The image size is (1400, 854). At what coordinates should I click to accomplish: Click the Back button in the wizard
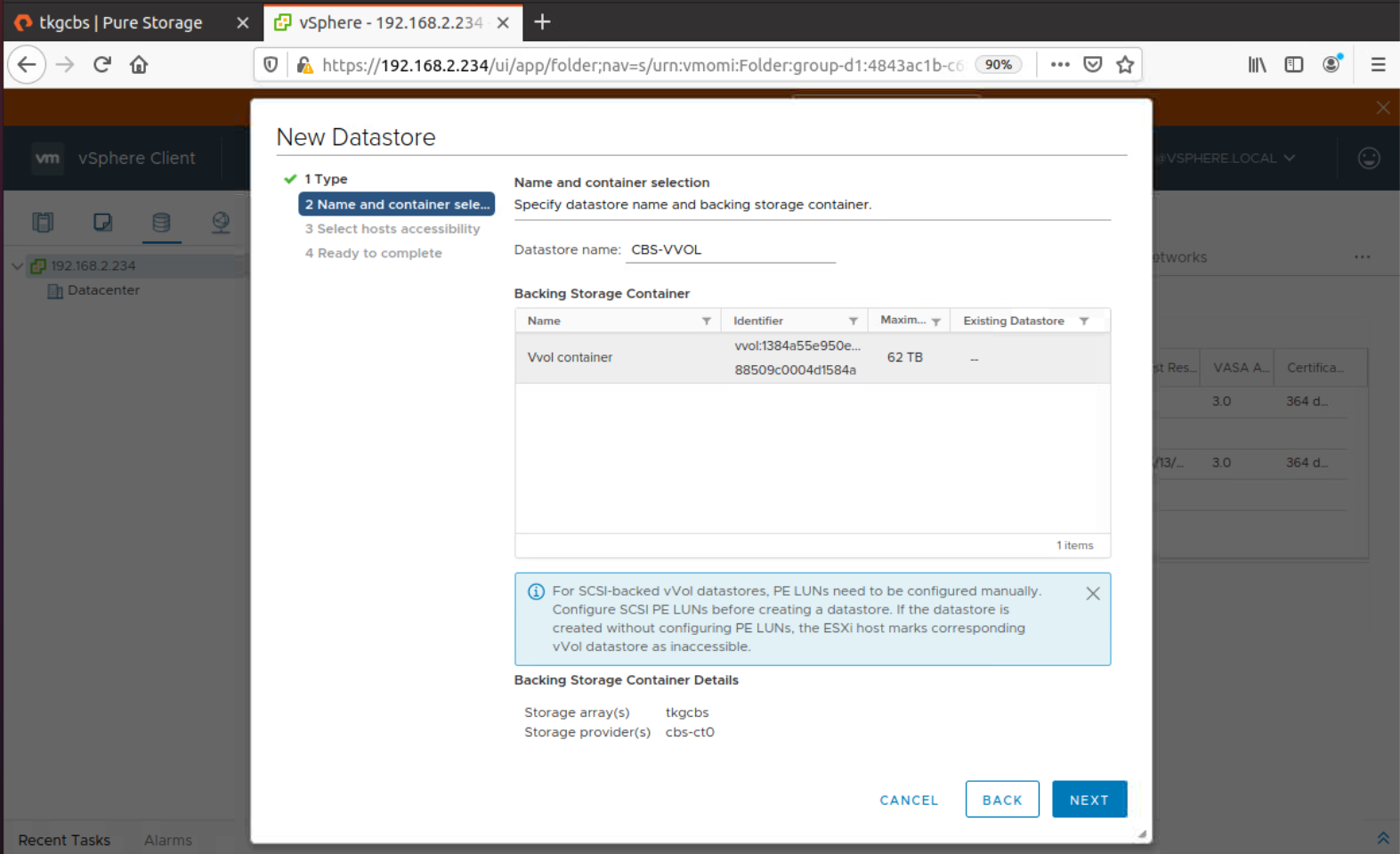click(x=1002, y=799)
